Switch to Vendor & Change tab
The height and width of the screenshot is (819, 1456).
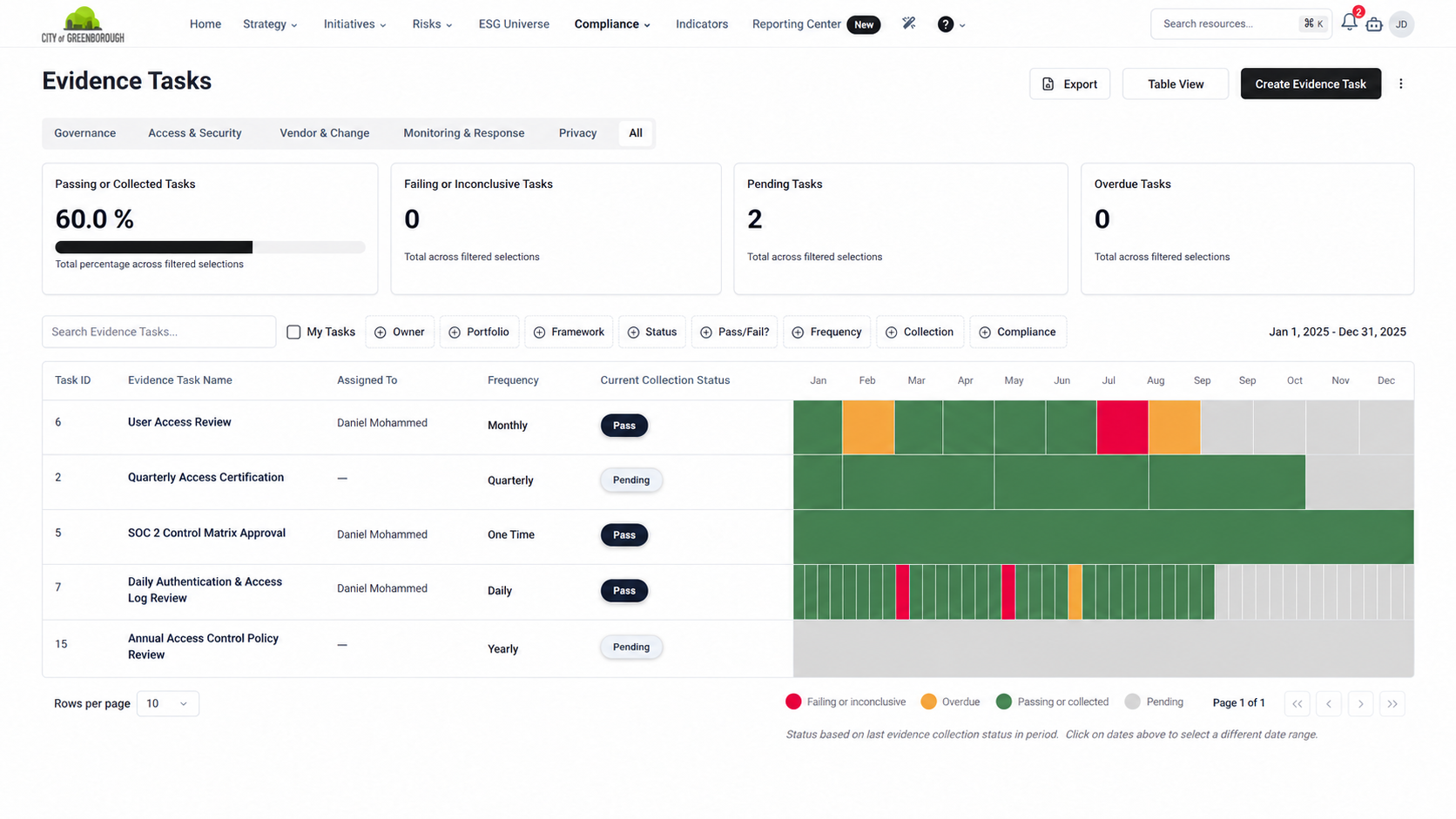325,133
